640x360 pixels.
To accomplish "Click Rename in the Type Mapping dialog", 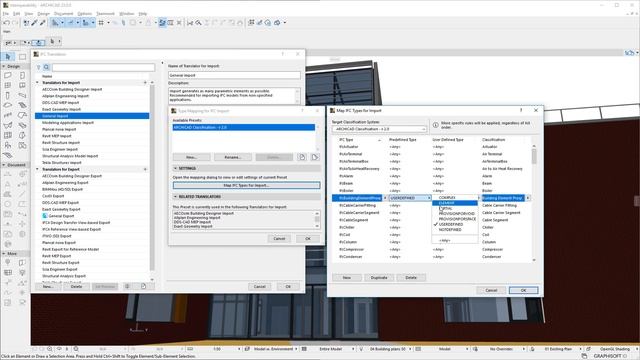I will coord(233,157).
